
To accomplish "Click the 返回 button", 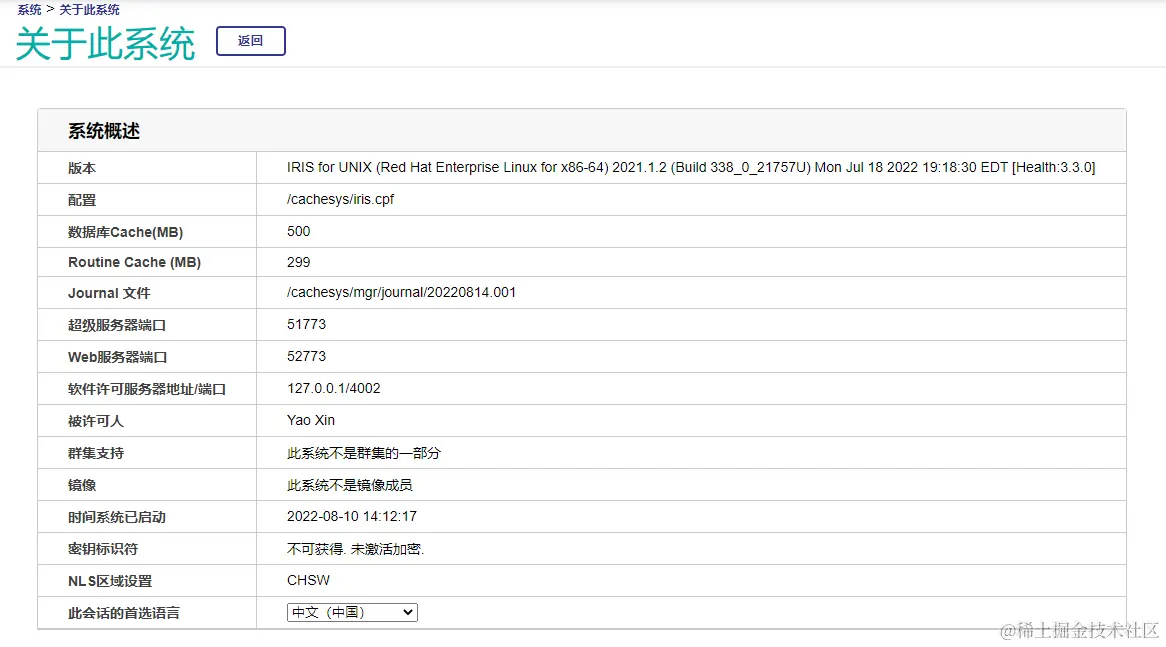I will point(251,41).
